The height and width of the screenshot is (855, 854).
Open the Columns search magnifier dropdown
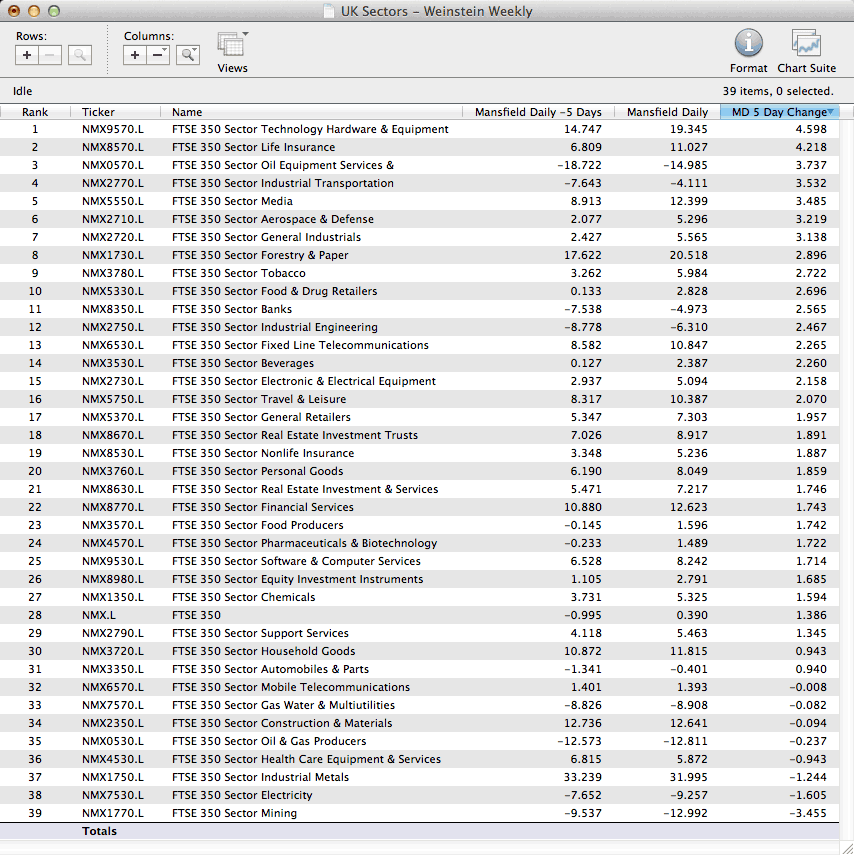[x=188, y=56]
